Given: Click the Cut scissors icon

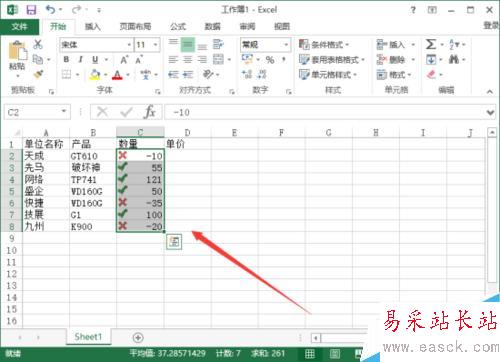Looking at the screenshot, I should click(x=38, y=44).
